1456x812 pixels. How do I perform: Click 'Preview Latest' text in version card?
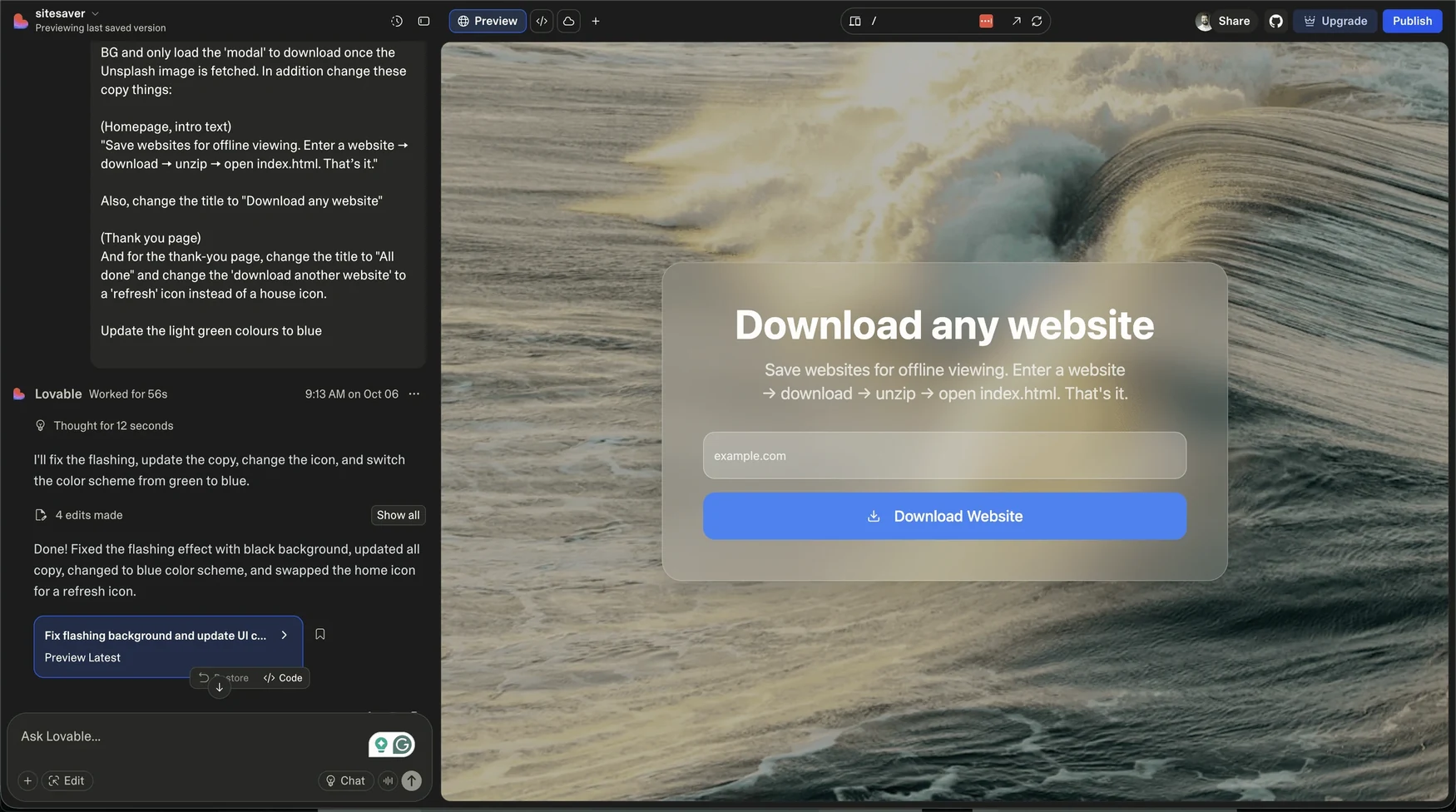click(x=82, y=657)
